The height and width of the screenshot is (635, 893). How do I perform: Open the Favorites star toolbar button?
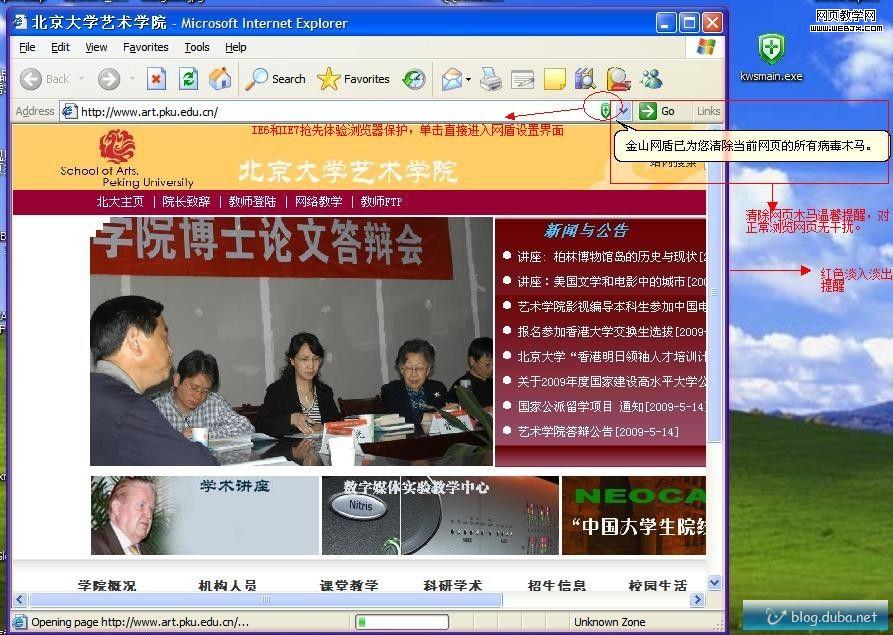pos(354,79)
